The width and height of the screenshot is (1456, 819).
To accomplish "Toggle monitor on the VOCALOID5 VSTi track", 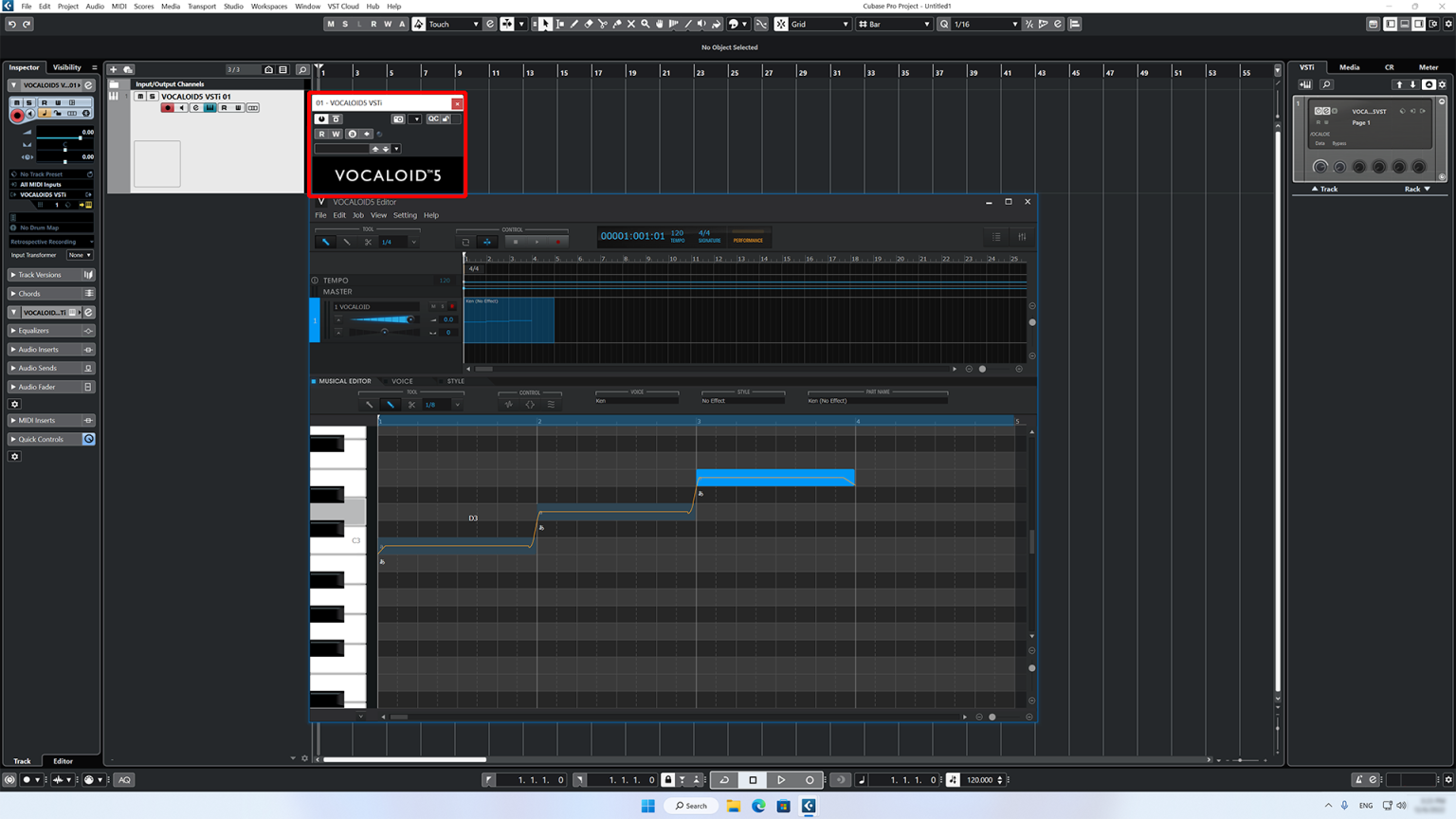I will [30, 115].
